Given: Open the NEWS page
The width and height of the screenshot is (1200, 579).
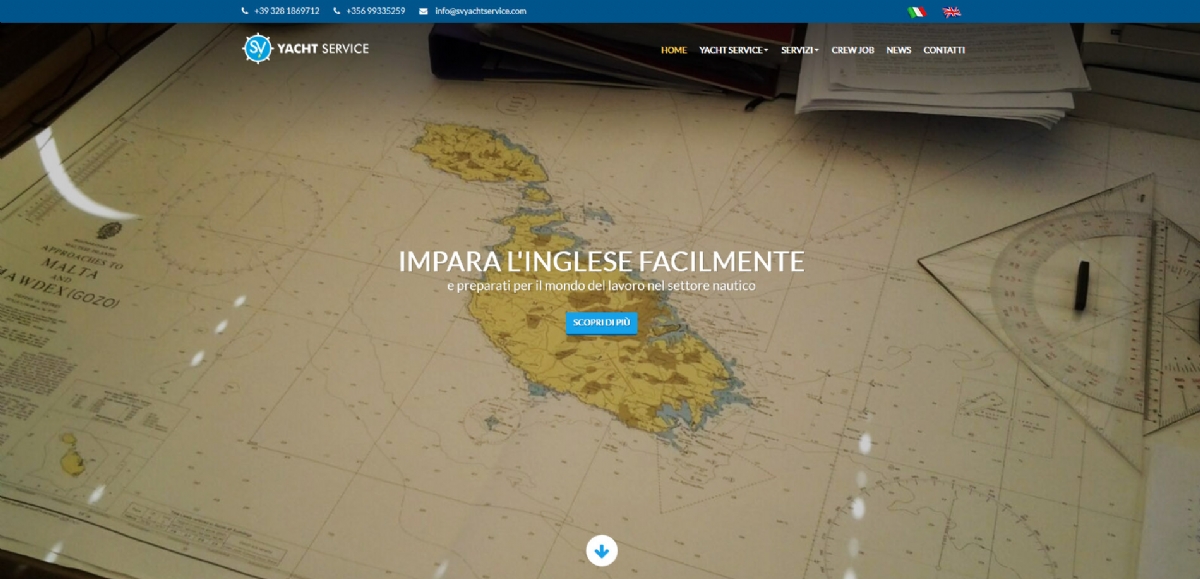Looking at the screenshot, I should (x=899, y=50).
